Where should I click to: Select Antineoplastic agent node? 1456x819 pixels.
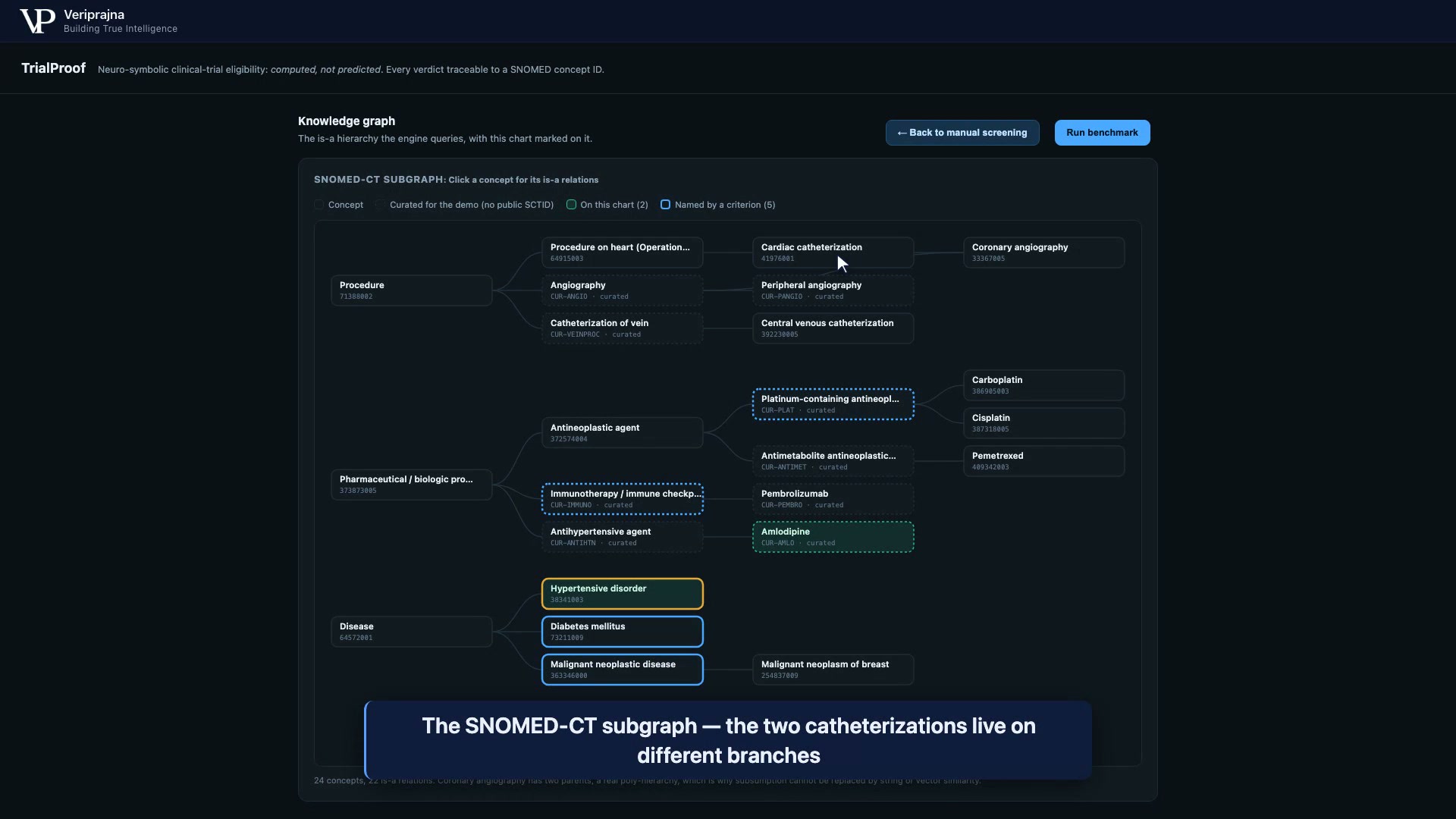point(622,433)
